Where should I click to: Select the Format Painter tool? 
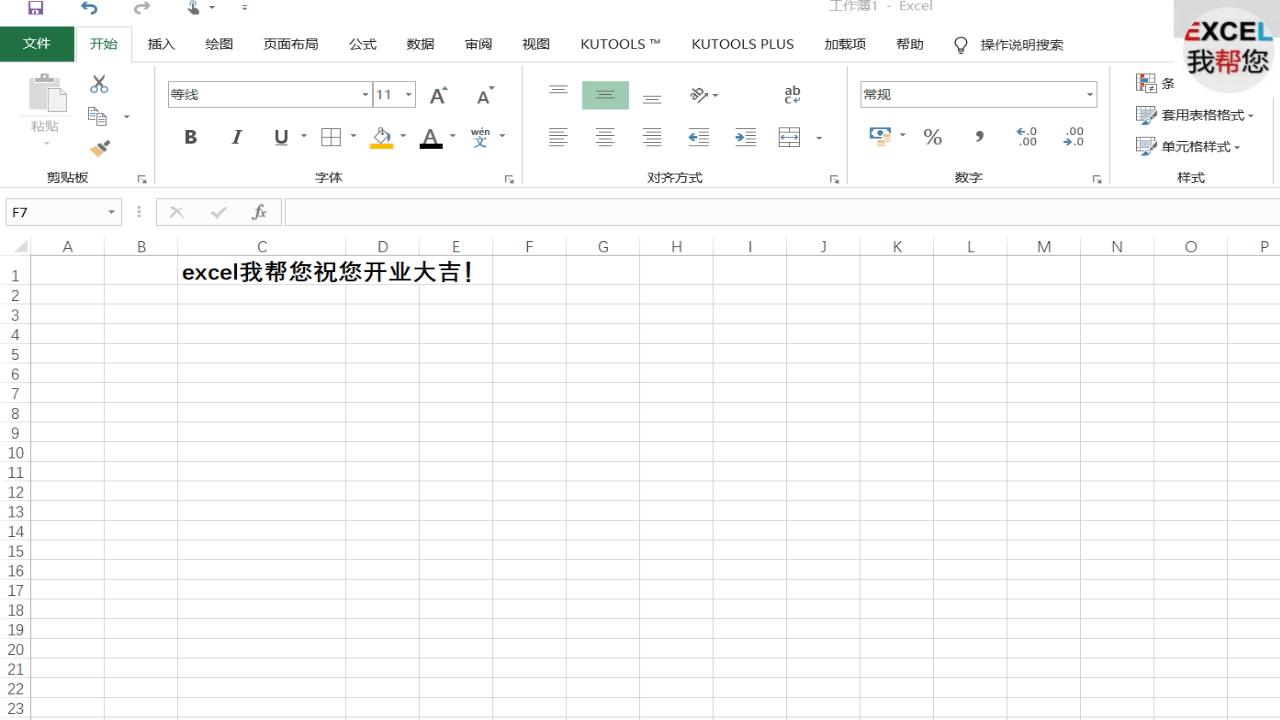coord(100,148)
